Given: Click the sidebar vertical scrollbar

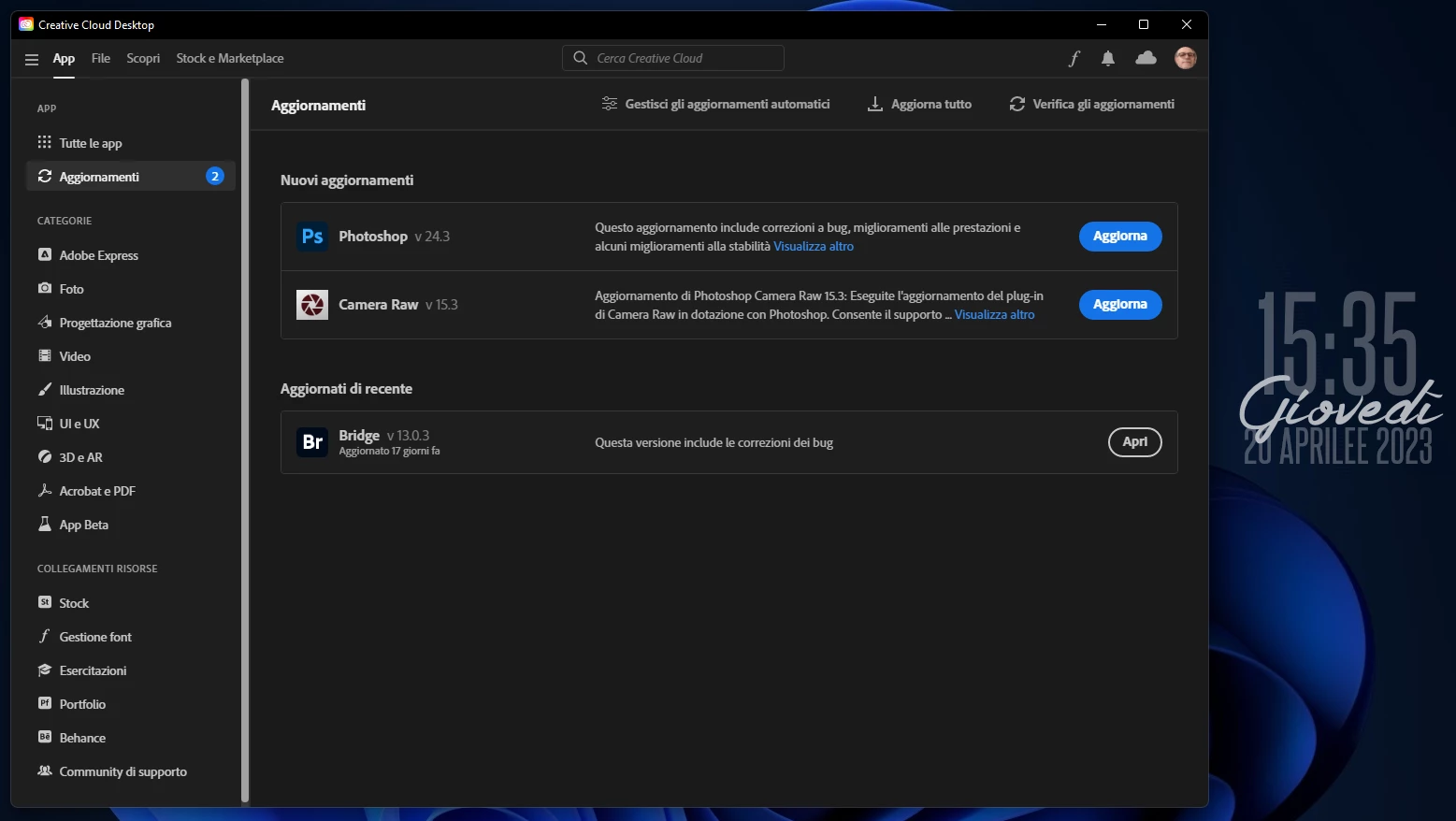Looking at the screenshot, I should tap(245, 439).
